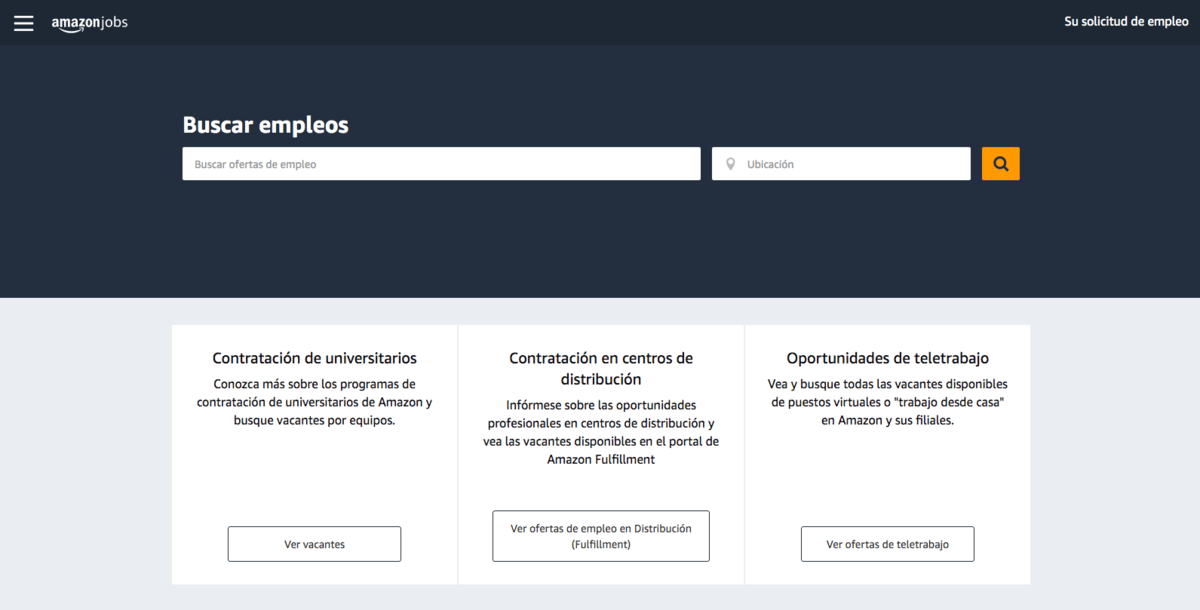Click the Oportunidades de teletrabajo heading
The width and height of the screenshot is (1200, 610).
point(888,358)
